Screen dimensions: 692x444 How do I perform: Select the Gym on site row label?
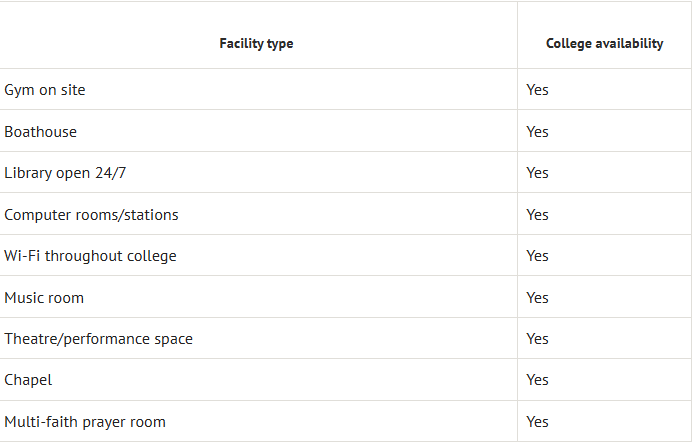(45, 90)
